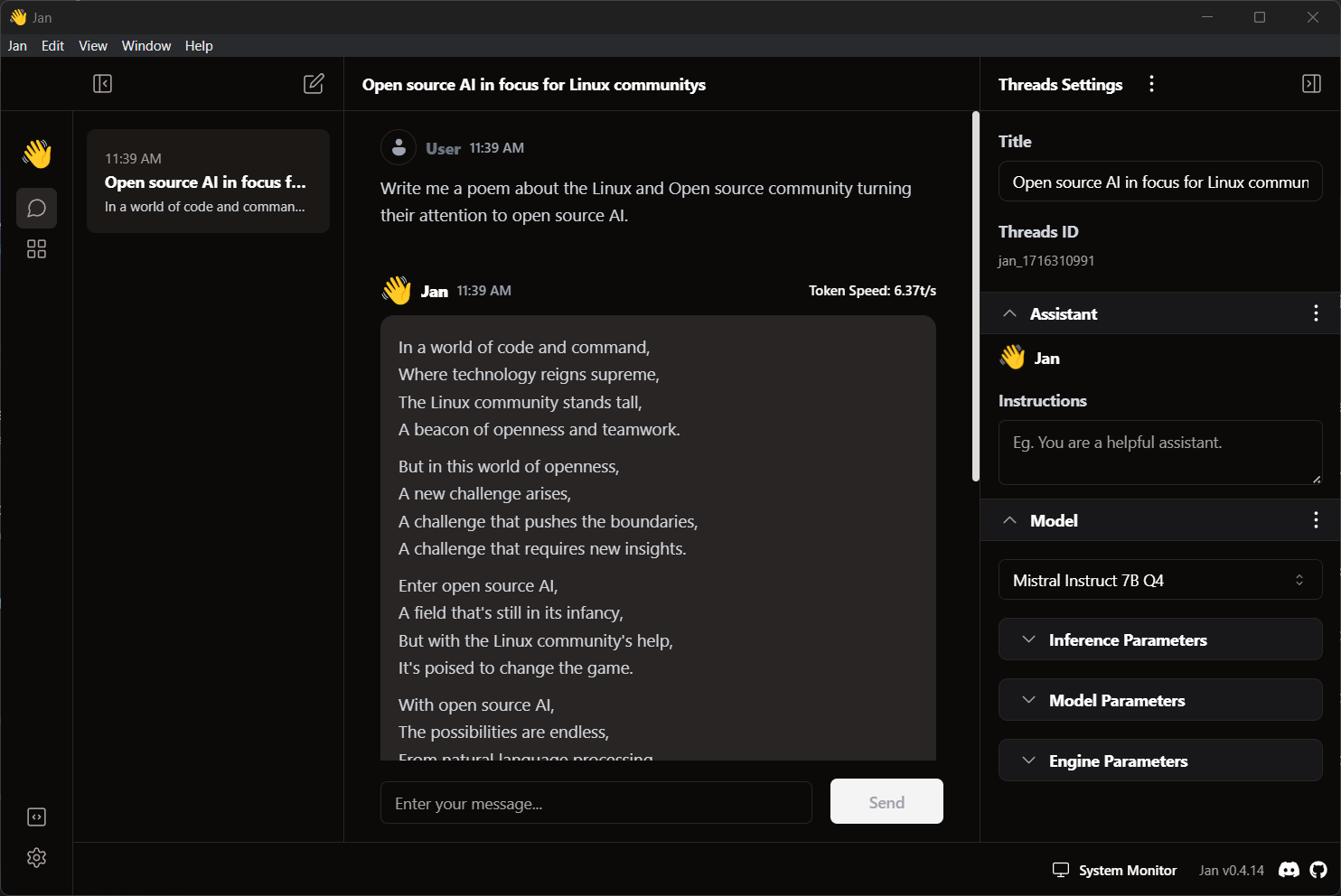Open the Mistral Instruct 7B Q4 model dropdown
The image size is (1341, 896).
tap(1159, 580)
